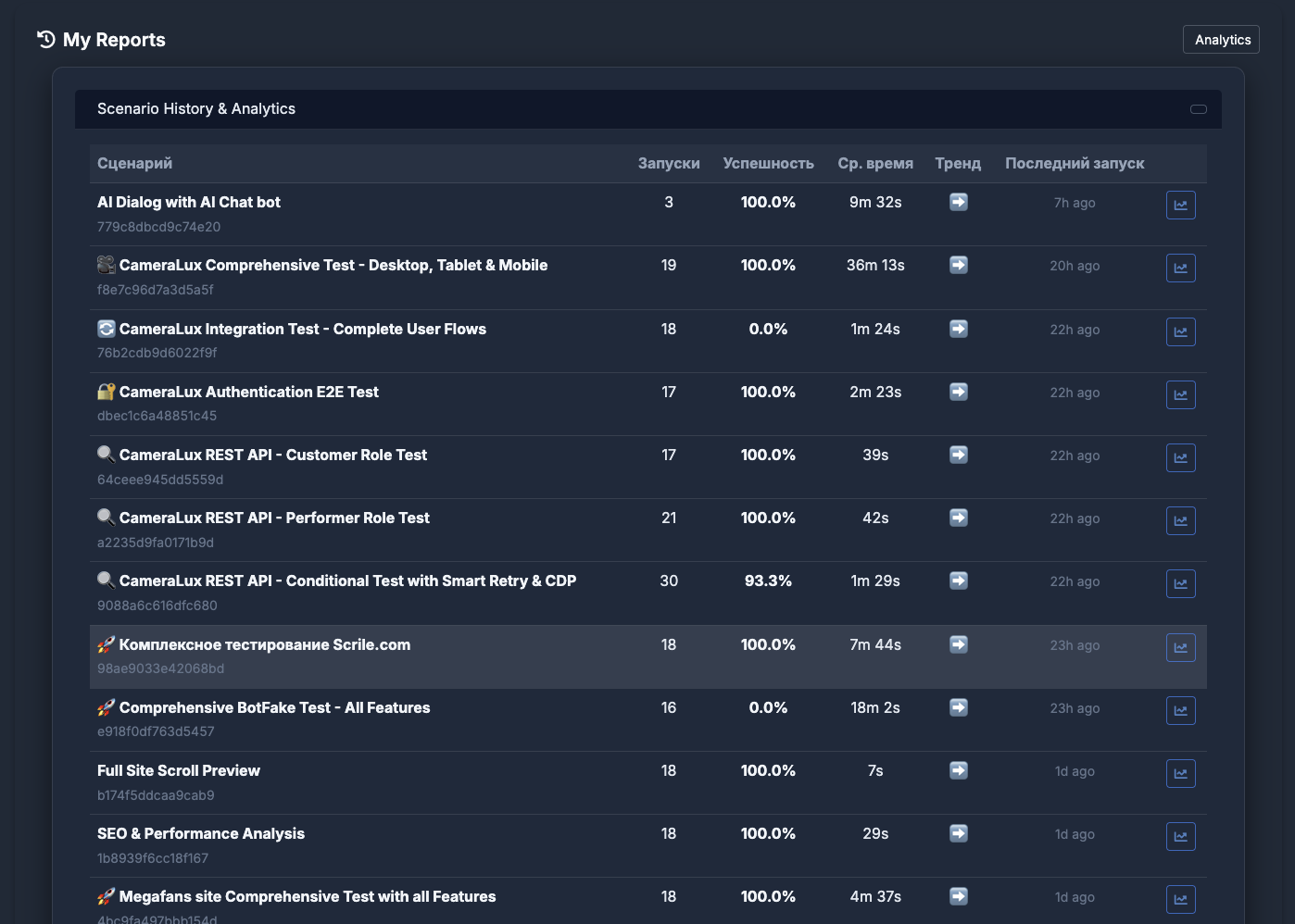Click the trend arrow for Comprehensive BotFake Test
Viewport: 1295px width, 924px height.
point(958,707)
